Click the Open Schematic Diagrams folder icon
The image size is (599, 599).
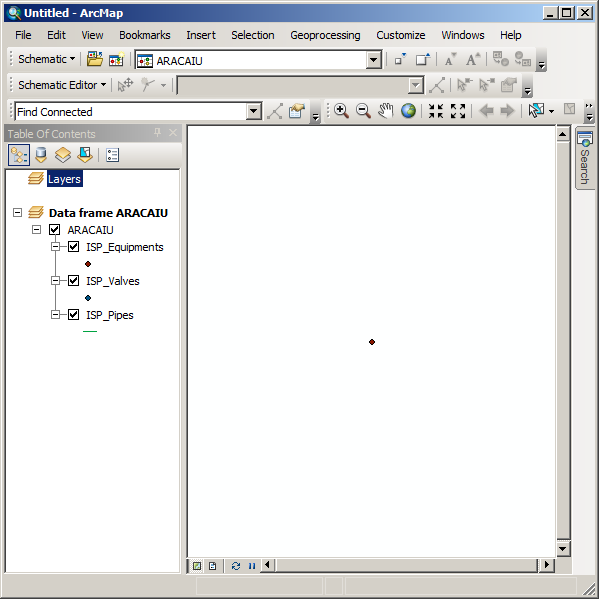pos(94,60)
